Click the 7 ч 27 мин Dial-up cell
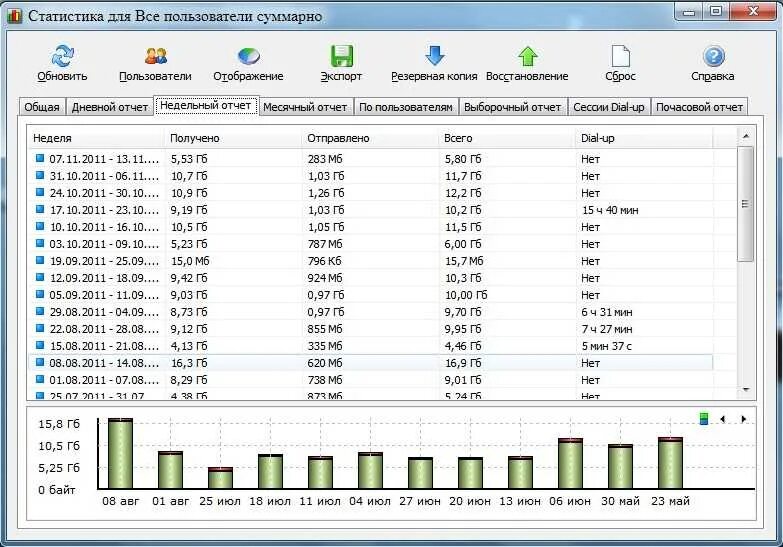Image resolution: width=783 pixels, height=547 pixels. (606, 329)
